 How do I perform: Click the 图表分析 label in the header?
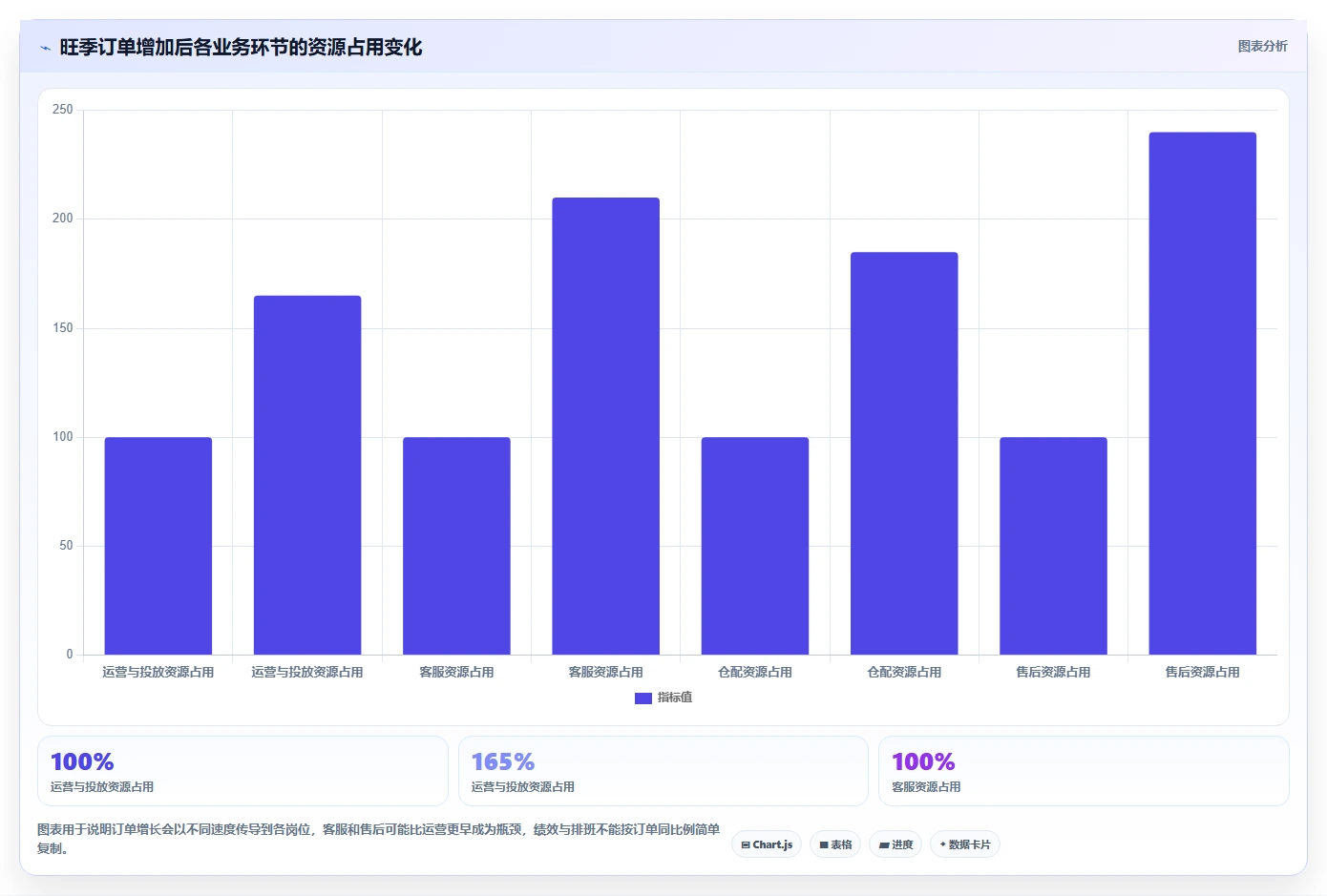(1262, 46)
